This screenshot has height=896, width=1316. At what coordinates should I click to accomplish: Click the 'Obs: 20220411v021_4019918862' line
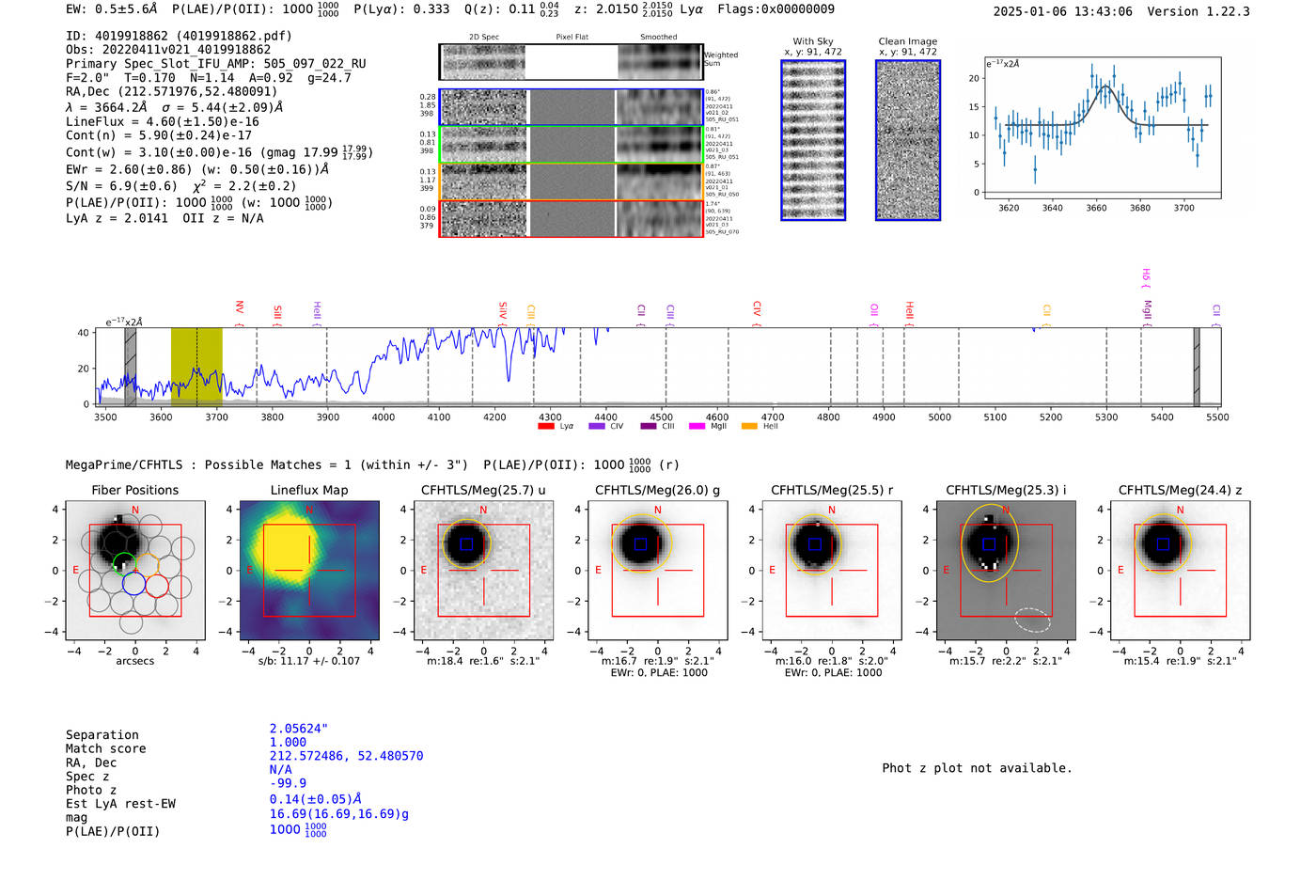(x=168, y=50)
